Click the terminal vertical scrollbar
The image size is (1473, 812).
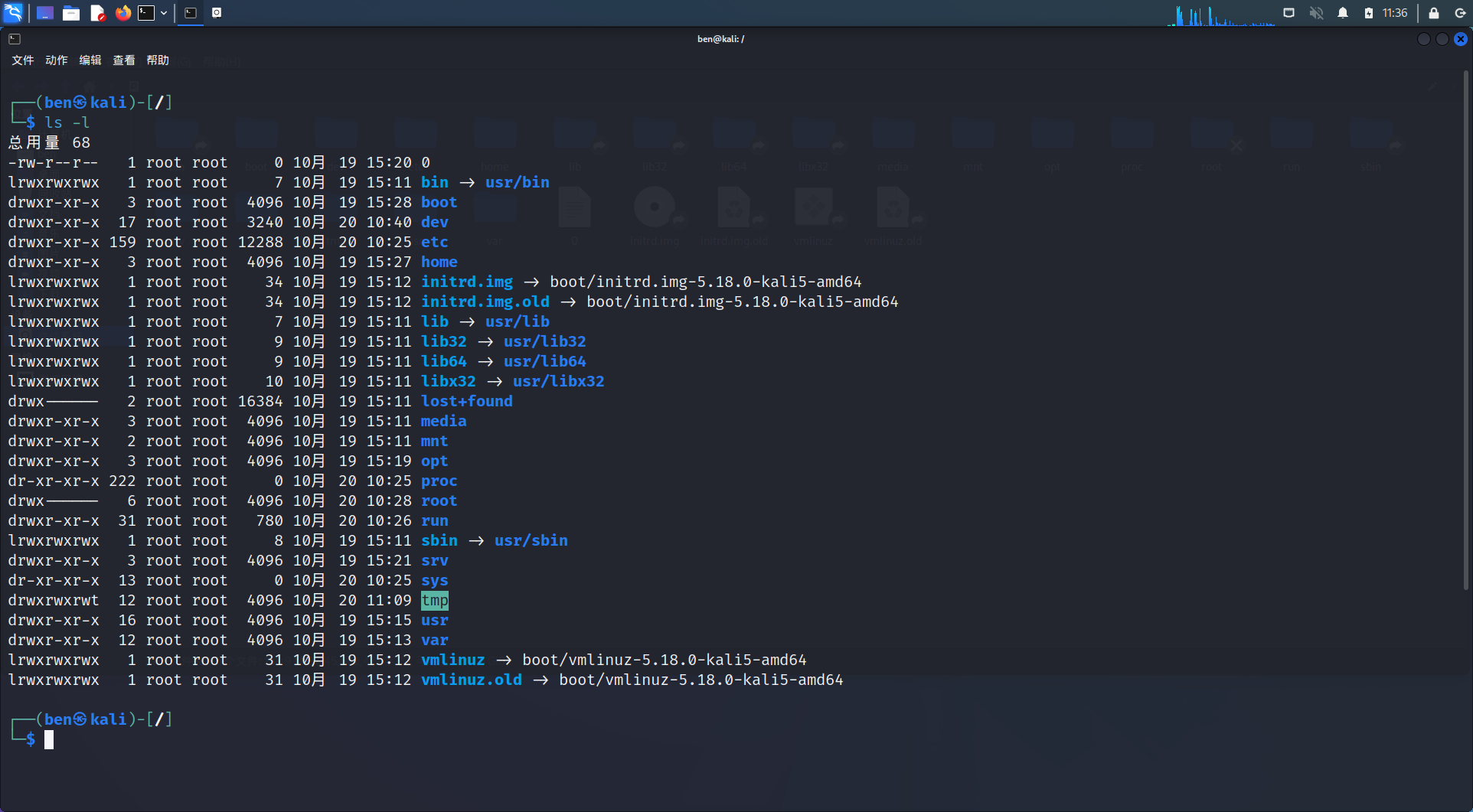[1466, 329]
